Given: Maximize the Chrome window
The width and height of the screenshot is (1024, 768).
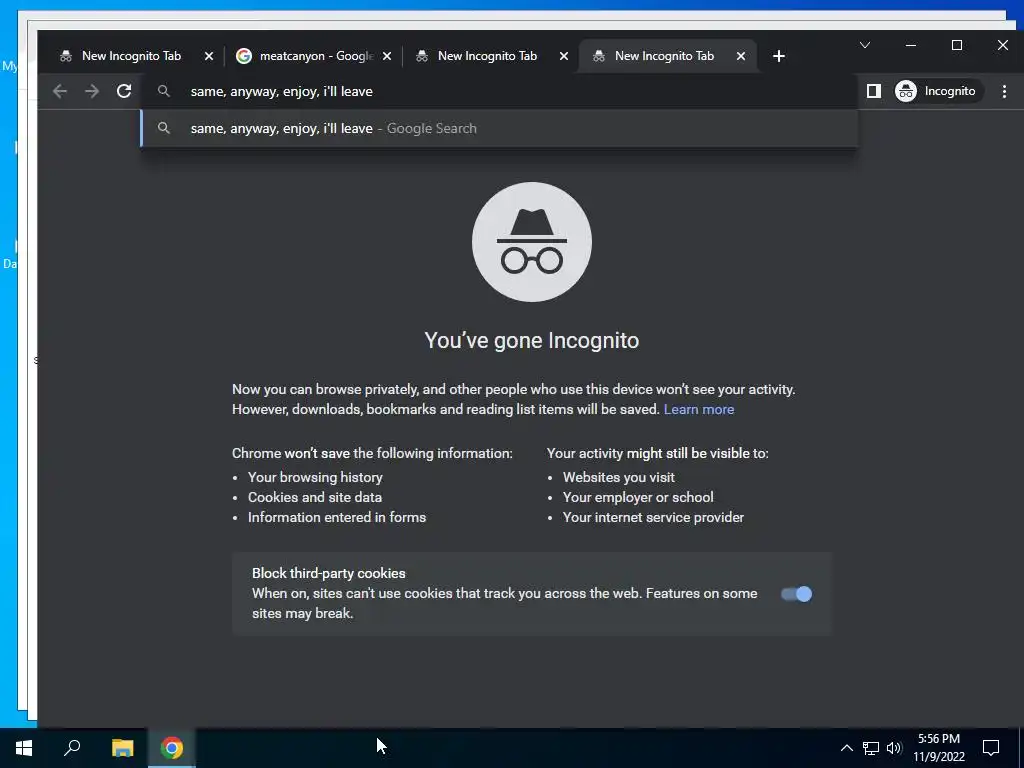Looking at the screenshot, I should pyautogui.click(x=957, y=45).
